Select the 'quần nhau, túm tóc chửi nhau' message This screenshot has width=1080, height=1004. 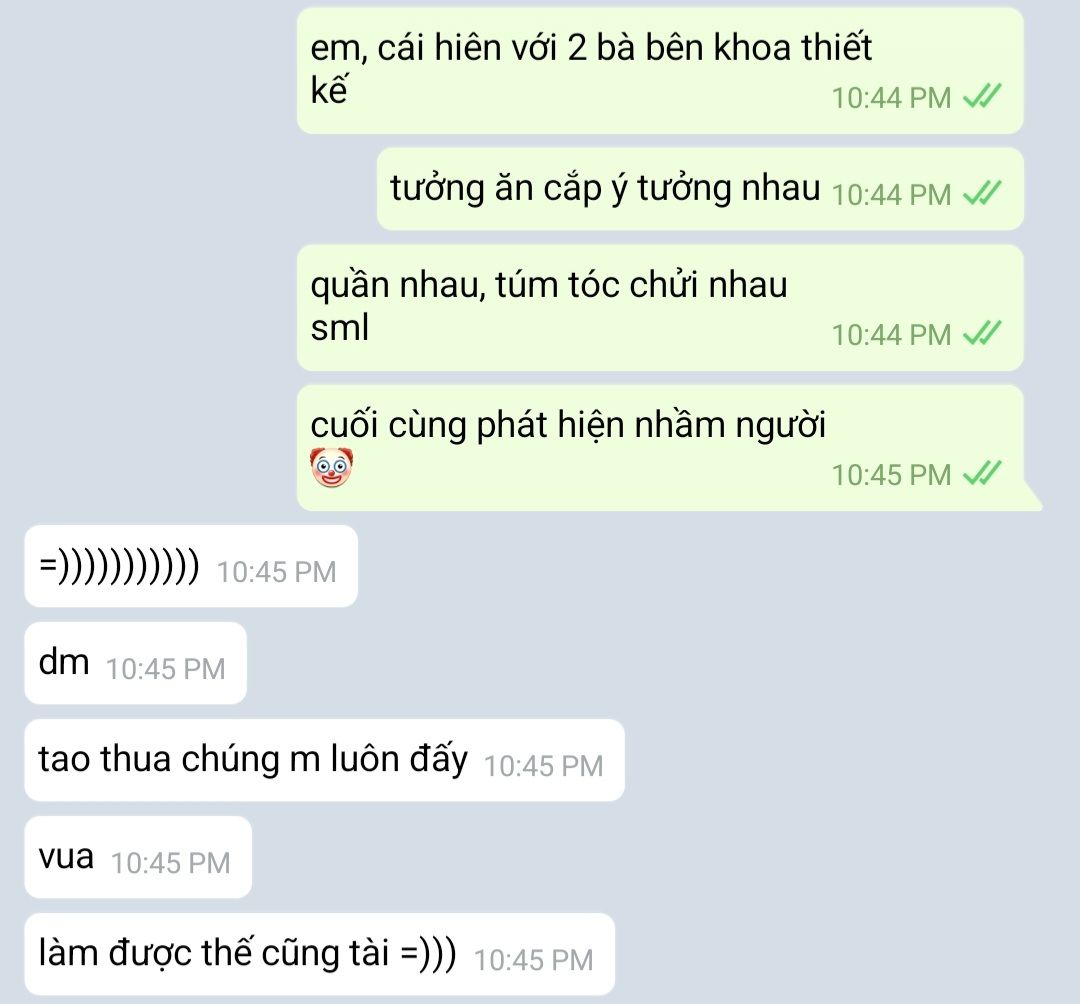pos(660,307)
